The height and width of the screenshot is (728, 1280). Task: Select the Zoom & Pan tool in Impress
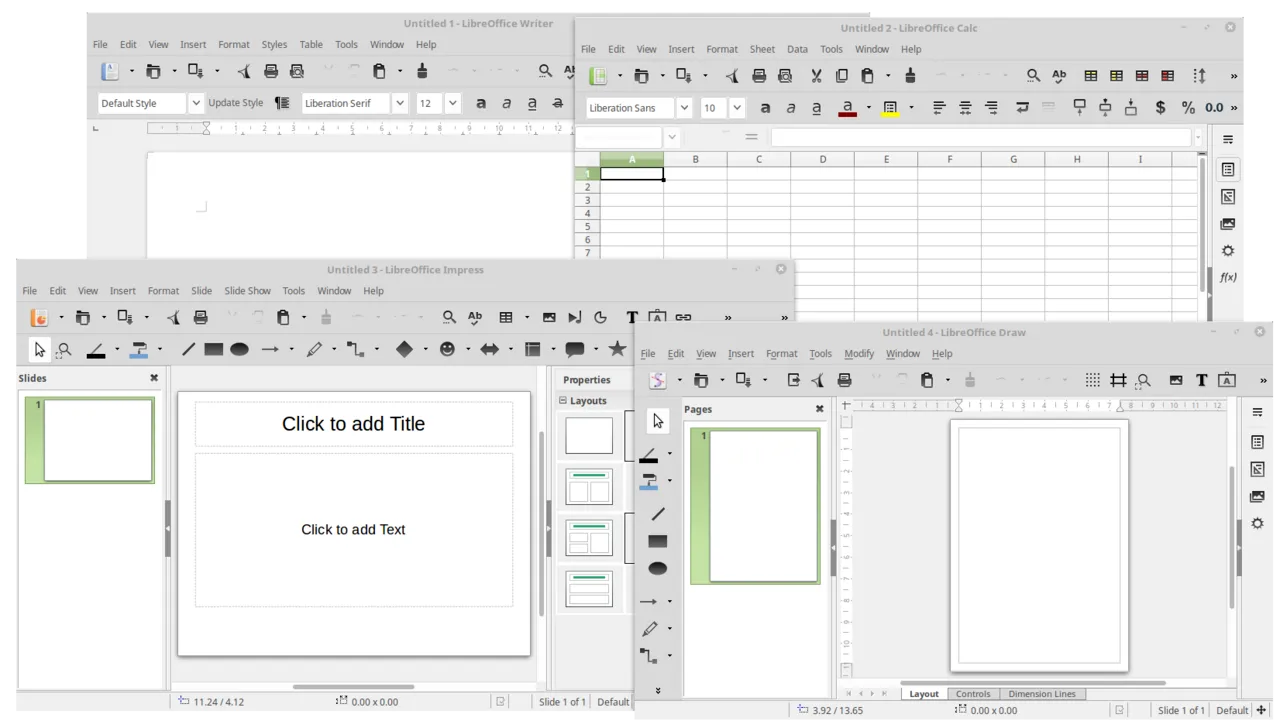click(x=64, y=349)
